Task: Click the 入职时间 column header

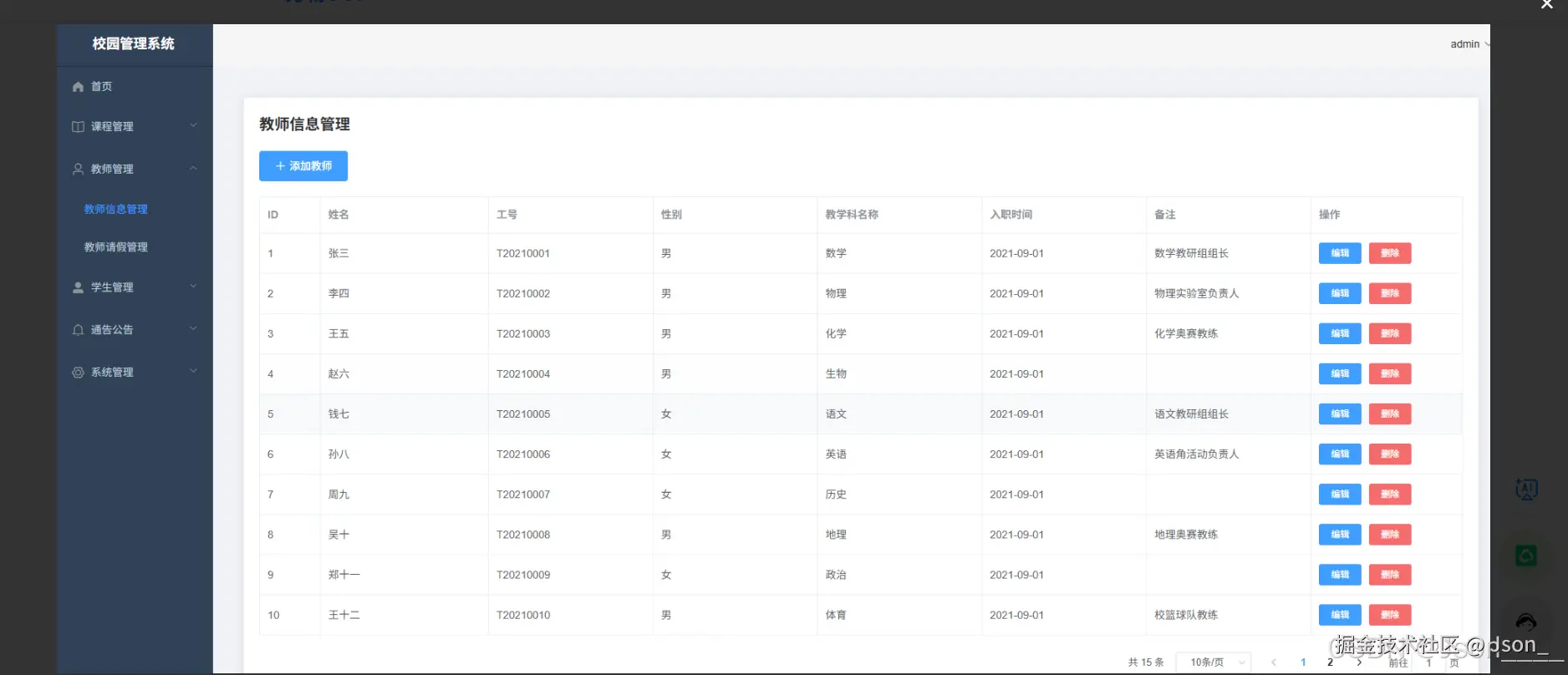Action: [1011, 215]
